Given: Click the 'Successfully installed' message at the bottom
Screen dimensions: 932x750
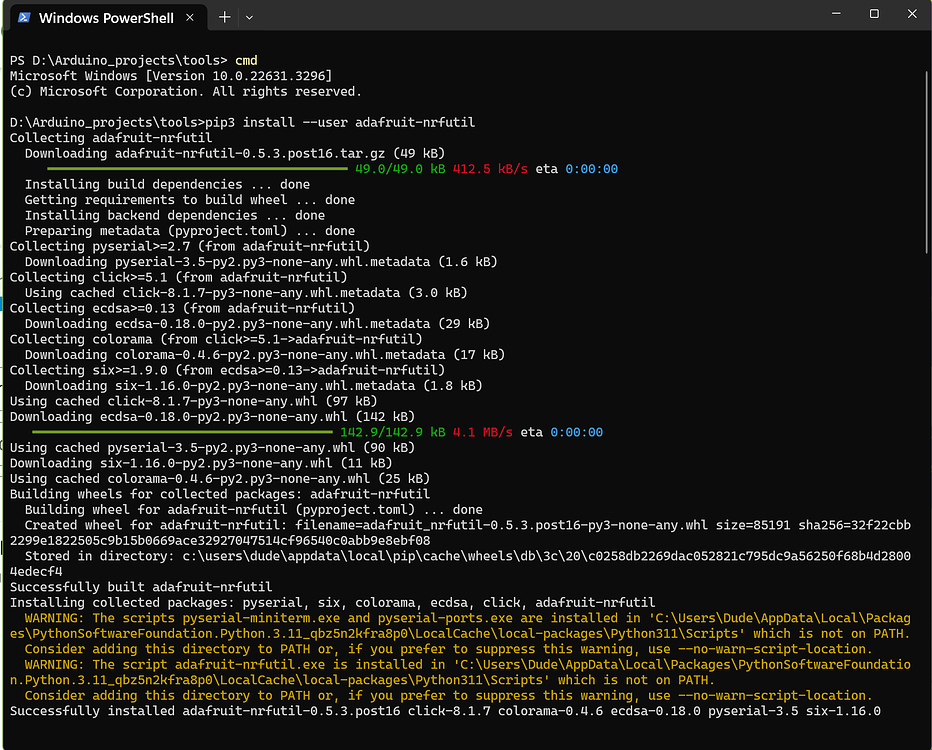Looking at the screenshot, I should pyautogui.click(x=300, y=710).
